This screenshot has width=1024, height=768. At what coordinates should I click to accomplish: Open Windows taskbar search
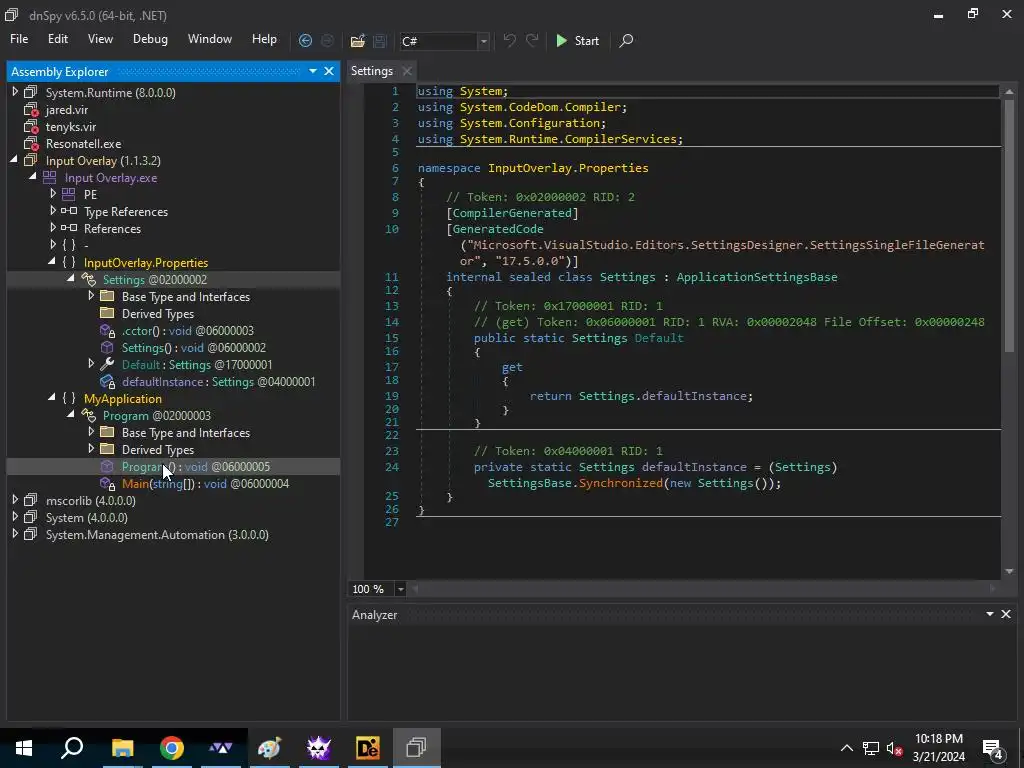pyautogui.click(x=72, y=748)
